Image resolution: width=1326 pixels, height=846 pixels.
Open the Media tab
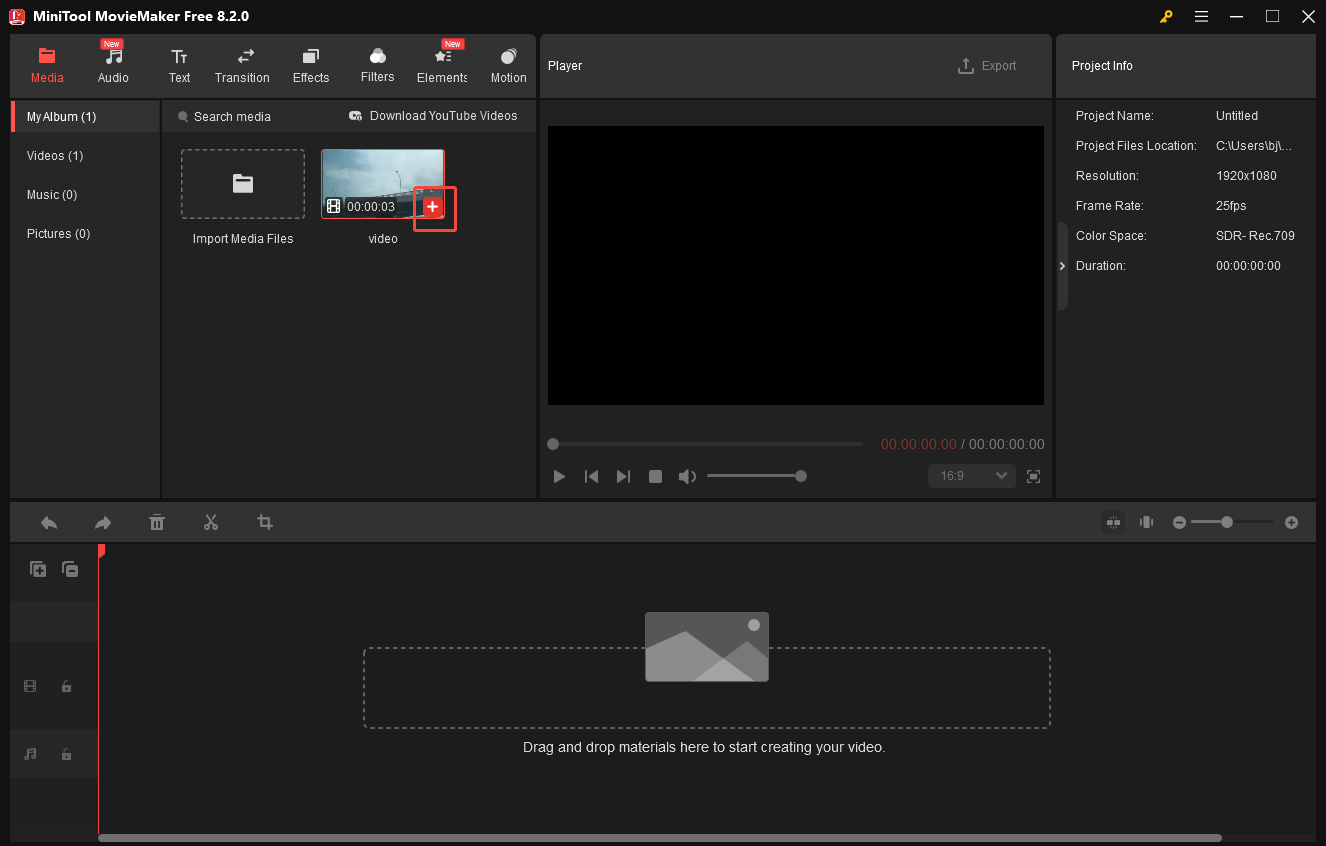47,65
